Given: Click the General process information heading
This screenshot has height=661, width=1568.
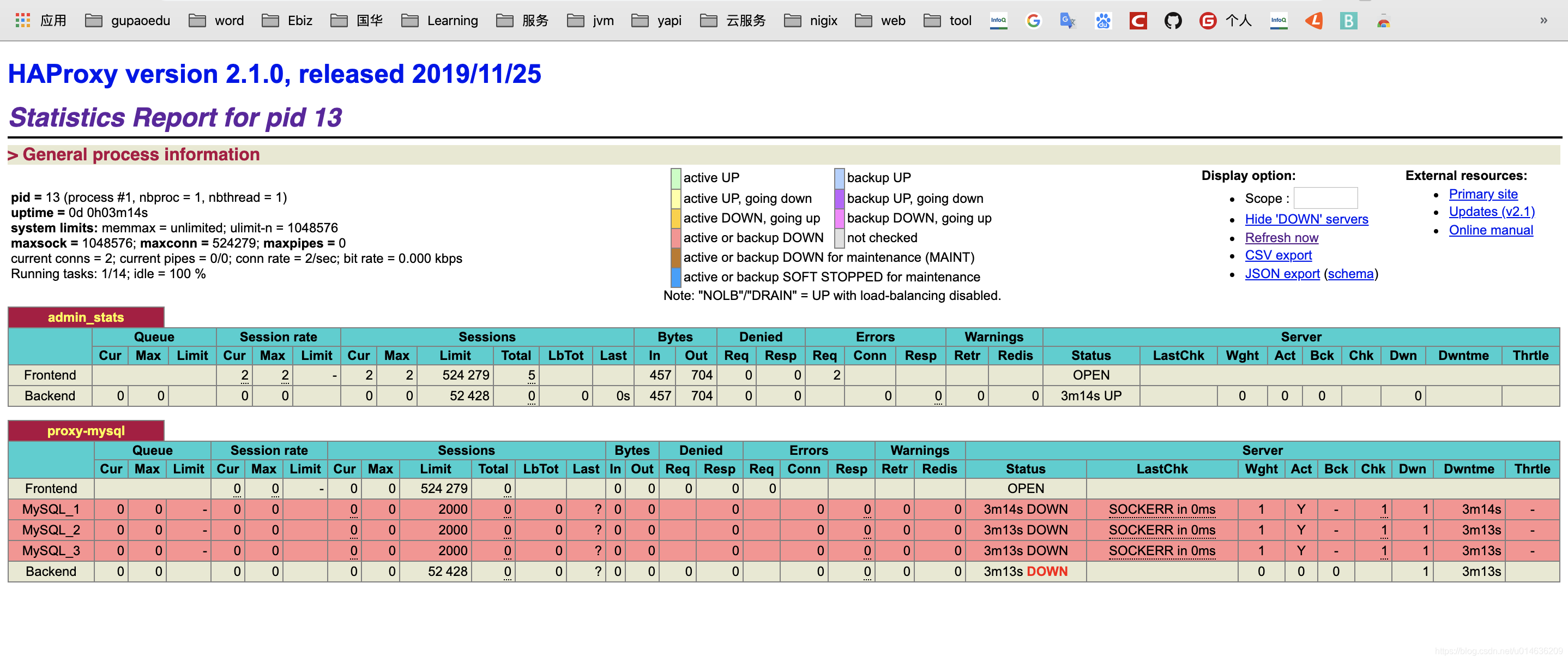Looking at the screenshot, I should (x=141, y=154).
